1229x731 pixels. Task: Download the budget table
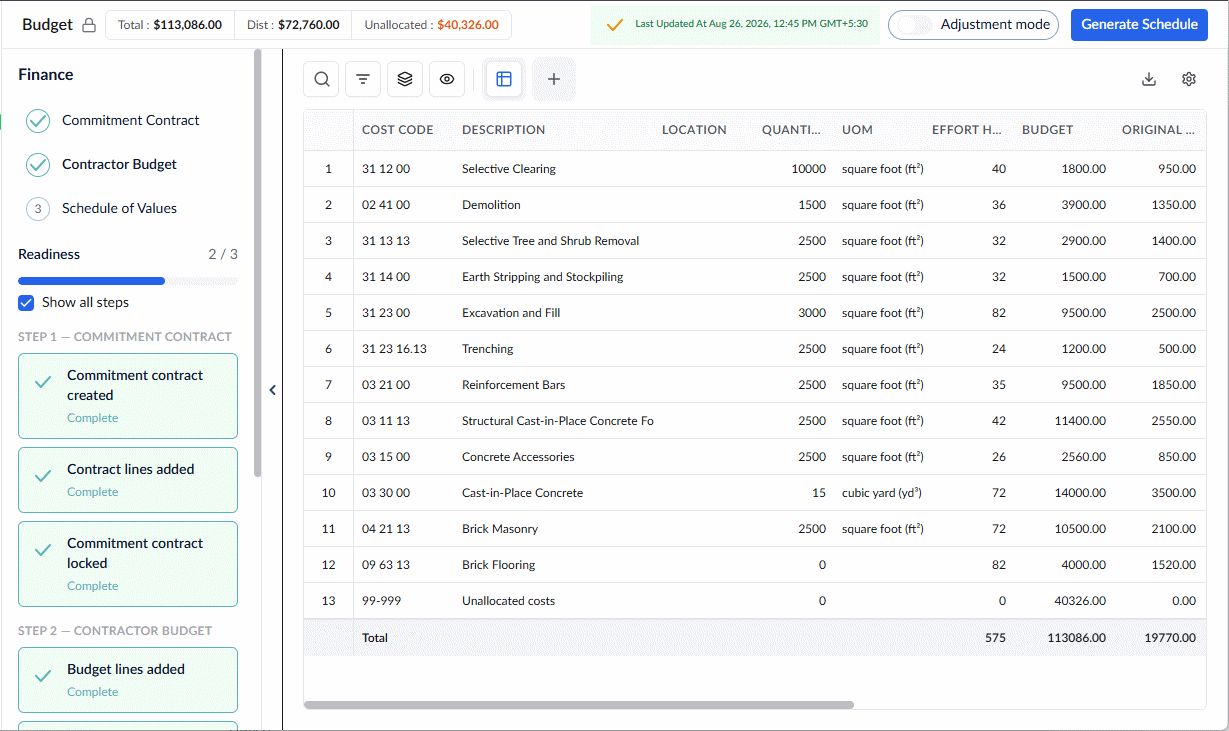click(1149, 79)
